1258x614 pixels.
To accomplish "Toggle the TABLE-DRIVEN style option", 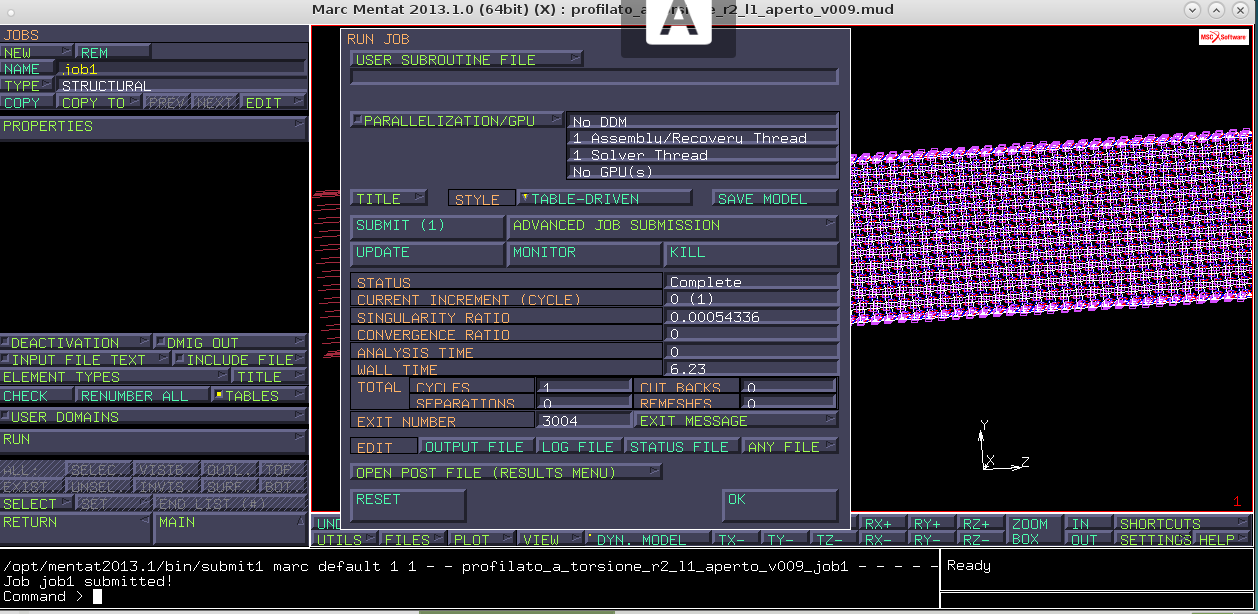I will (x=604, y=198).
